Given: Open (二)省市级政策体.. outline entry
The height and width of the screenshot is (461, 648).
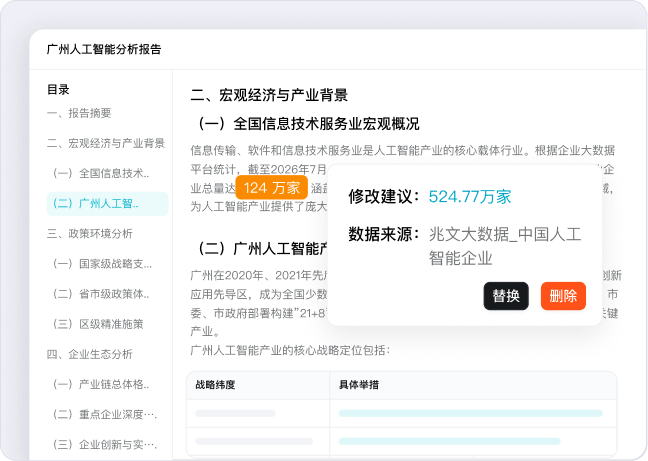Looking at the screenshot, I should pyautogui.click(x=101, y=294).
